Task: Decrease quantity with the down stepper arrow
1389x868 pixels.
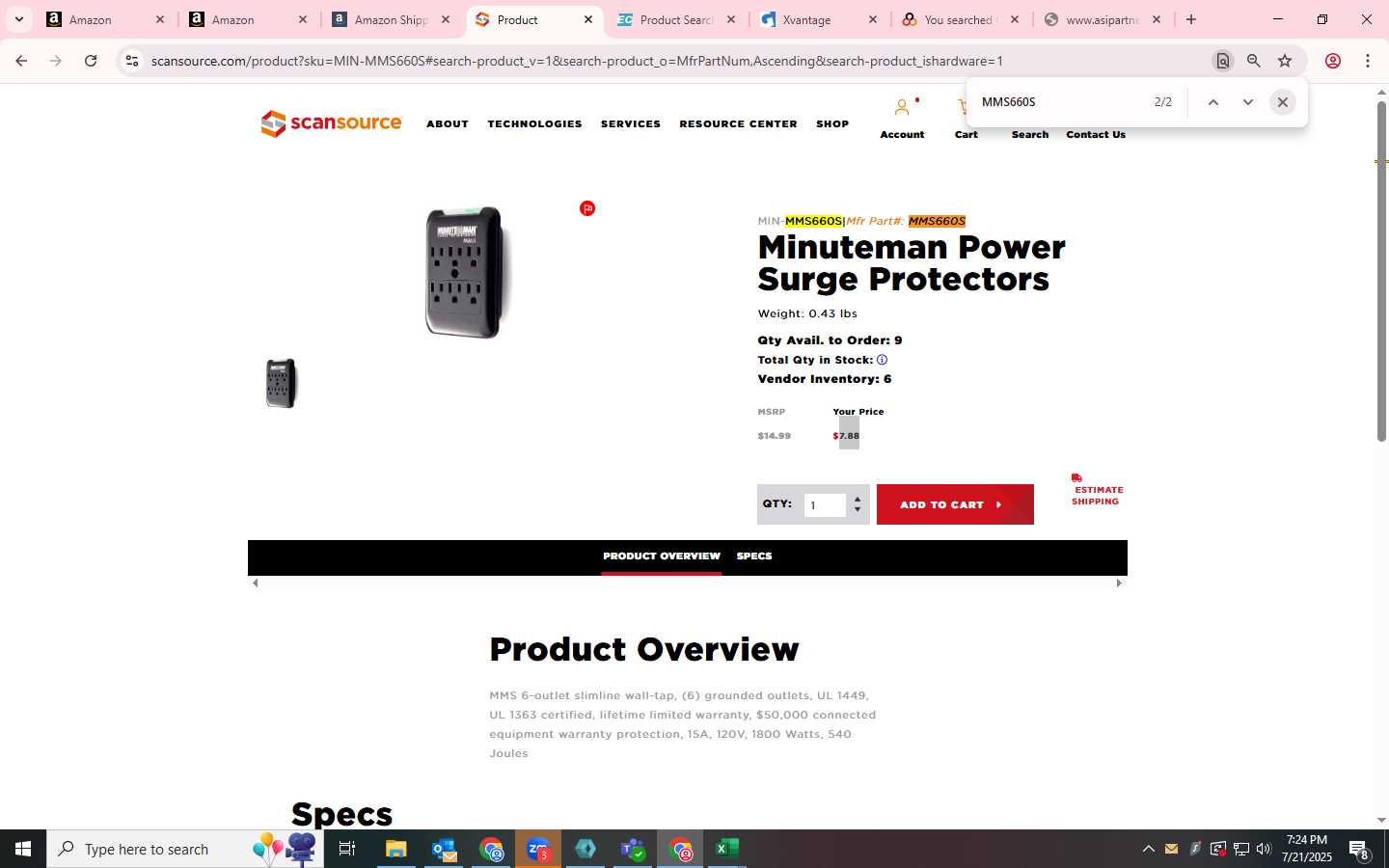Action: (858, 510)
